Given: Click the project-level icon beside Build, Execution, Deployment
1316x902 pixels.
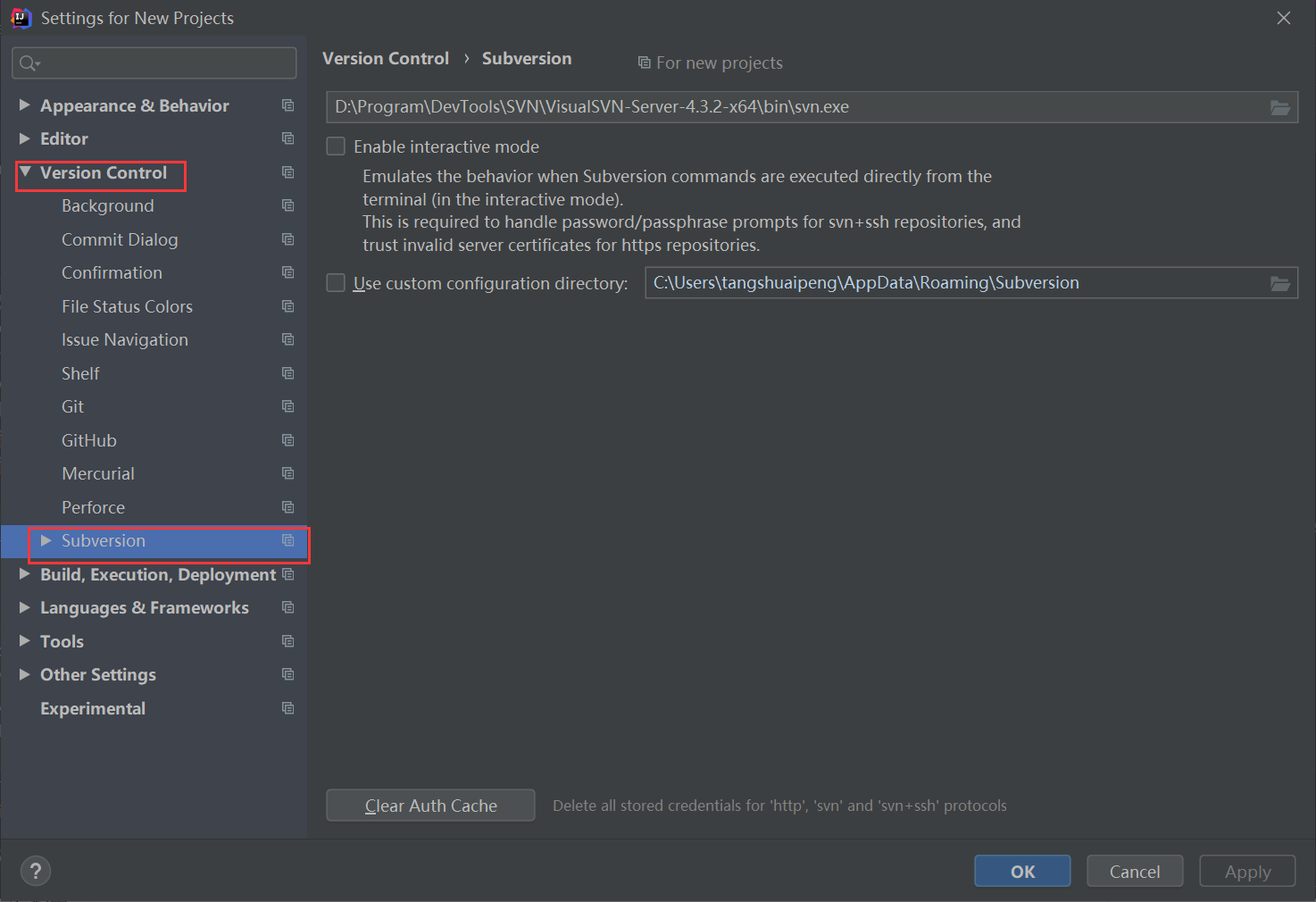Looking at the screenshot, I should (x=287, y=574).
